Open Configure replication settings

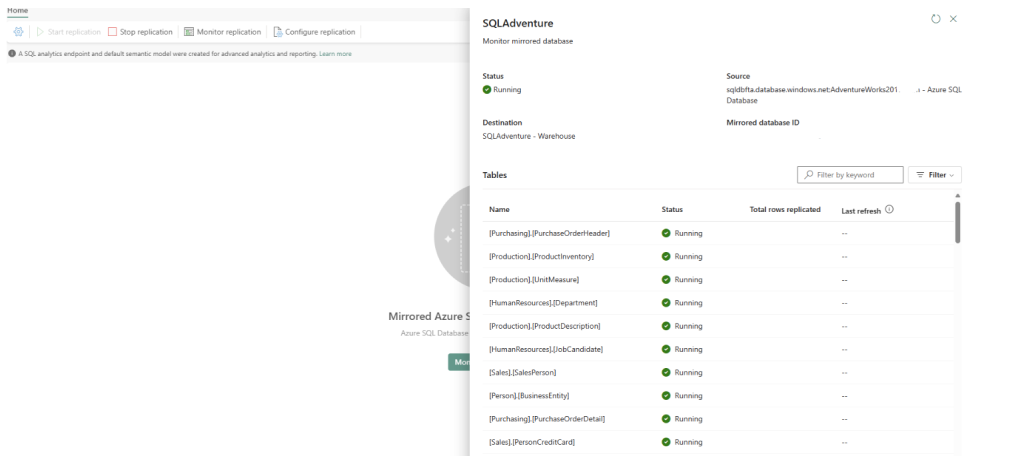(x=314, y=31)
